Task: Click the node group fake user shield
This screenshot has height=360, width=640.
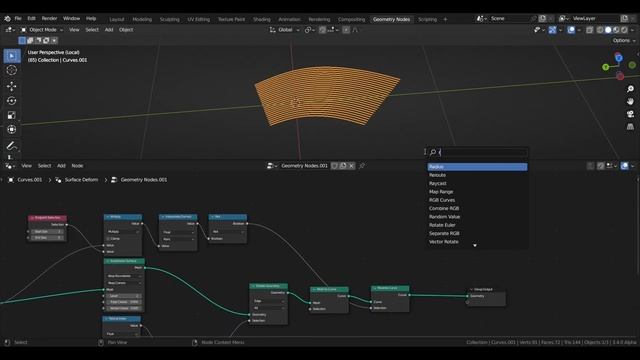Action: (335, 166)
